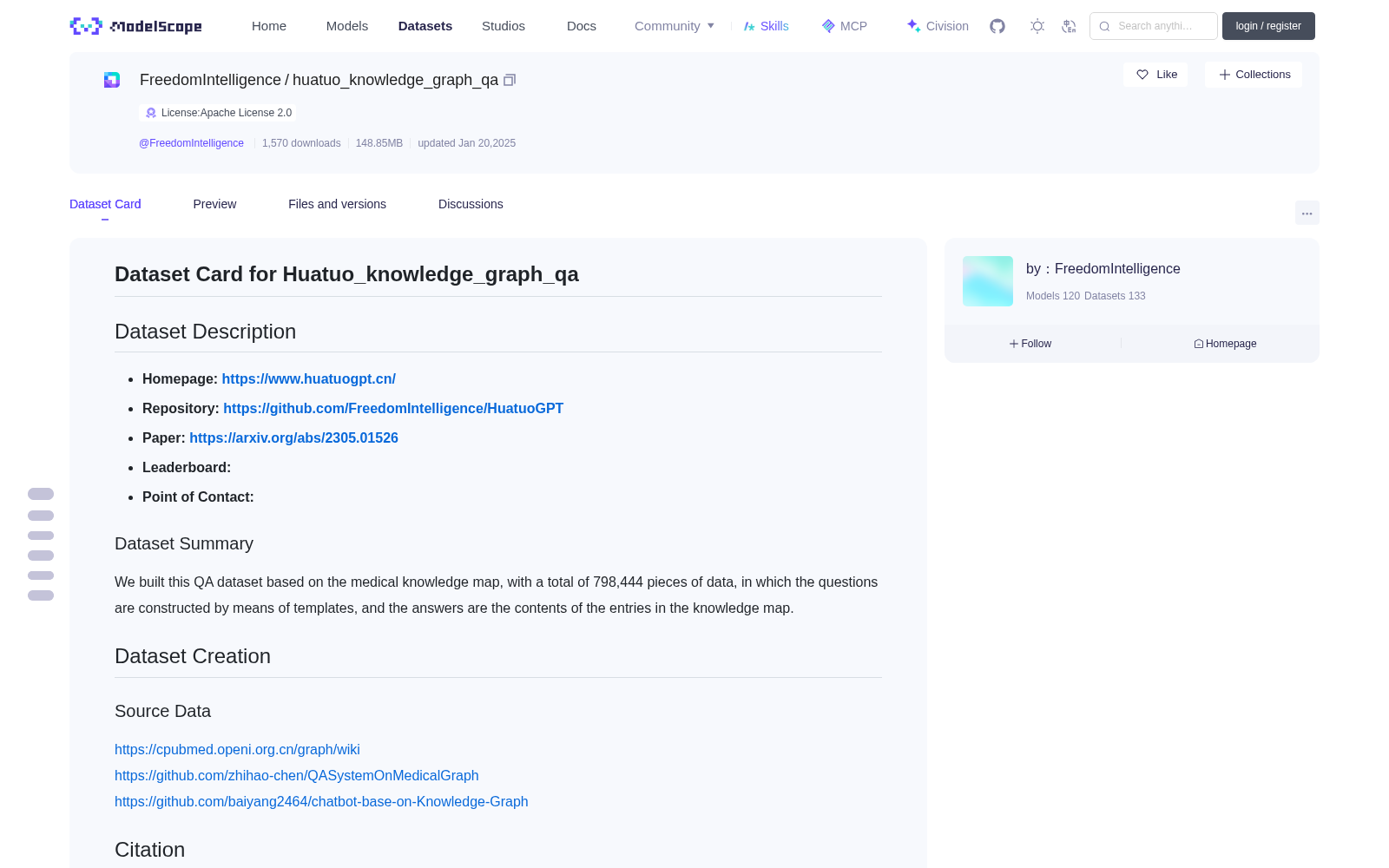The width and height of the screenshot is (1389, 868).
Task: Jump via last outline marker on left
Action: coord(41,595)
